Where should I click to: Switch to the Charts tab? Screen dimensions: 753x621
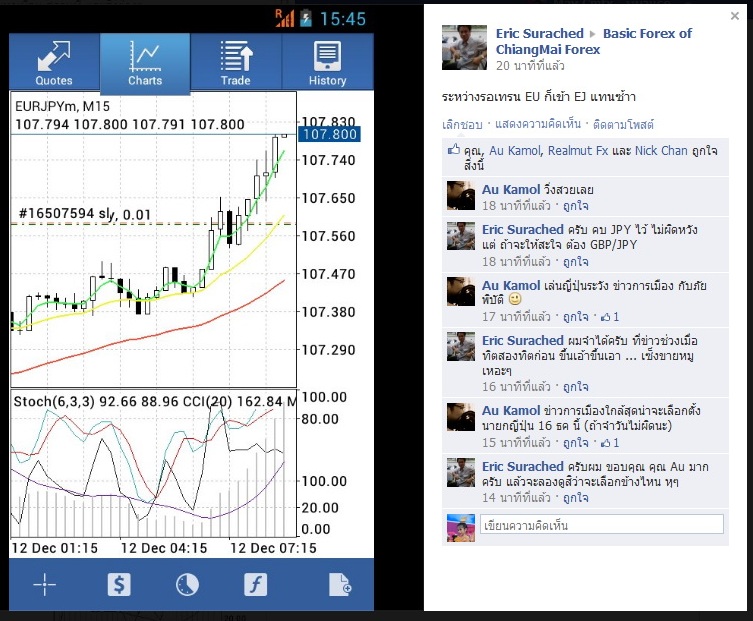(x=145, y=62)
